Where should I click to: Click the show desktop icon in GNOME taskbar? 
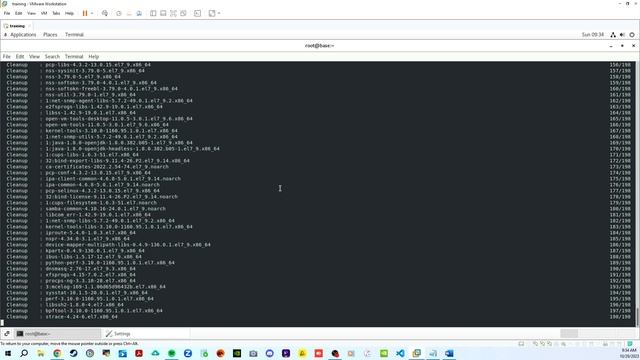click(x=7, y=333)
